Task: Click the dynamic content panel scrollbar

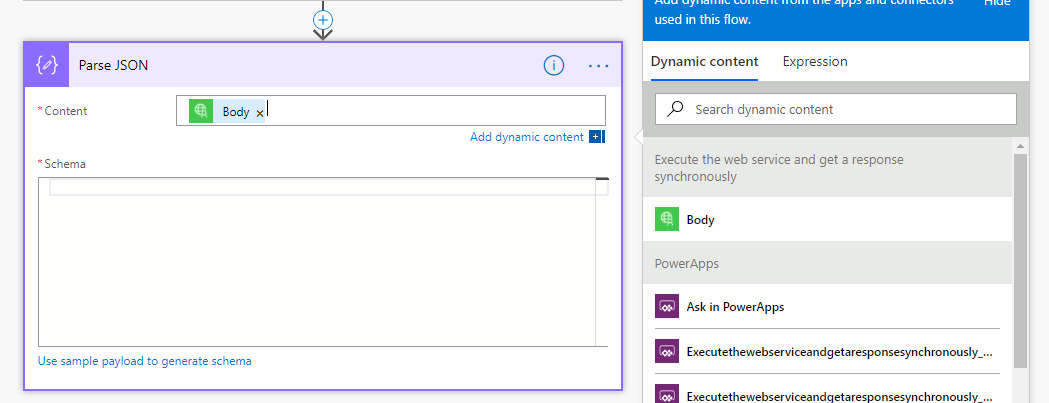Action: pos(1019,260)
